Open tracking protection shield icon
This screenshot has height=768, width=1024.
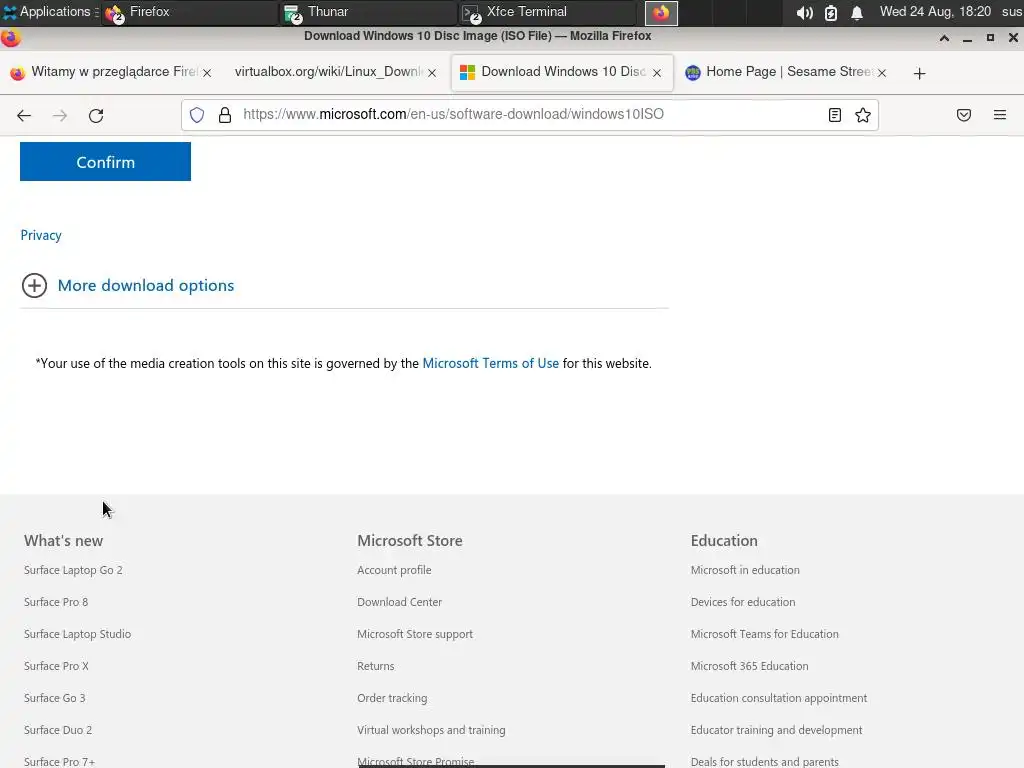pyautogui.click(x=197, y=115)
